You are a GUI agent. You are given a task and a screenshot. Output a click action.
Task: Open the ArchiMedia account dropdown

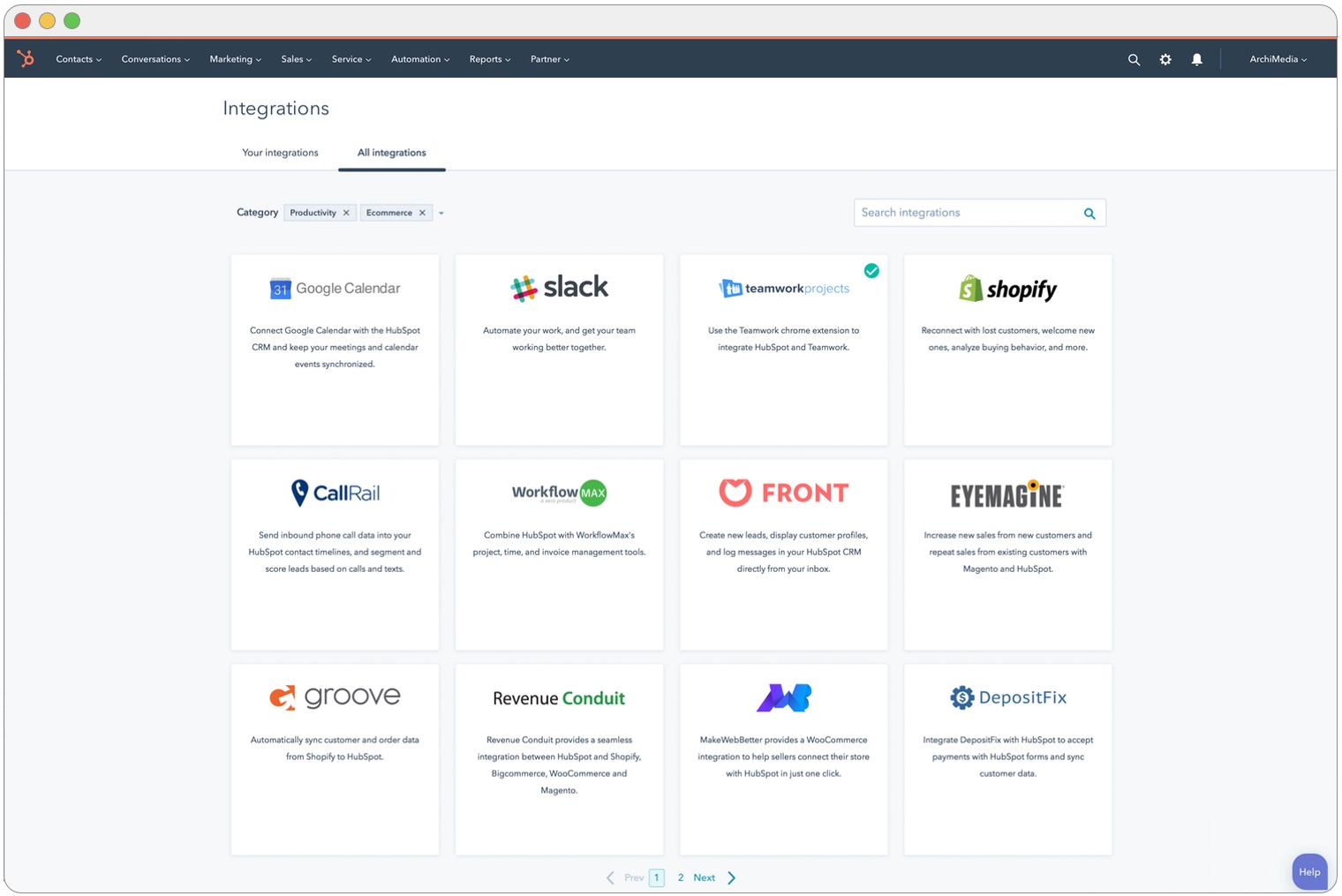(1278, 59)
